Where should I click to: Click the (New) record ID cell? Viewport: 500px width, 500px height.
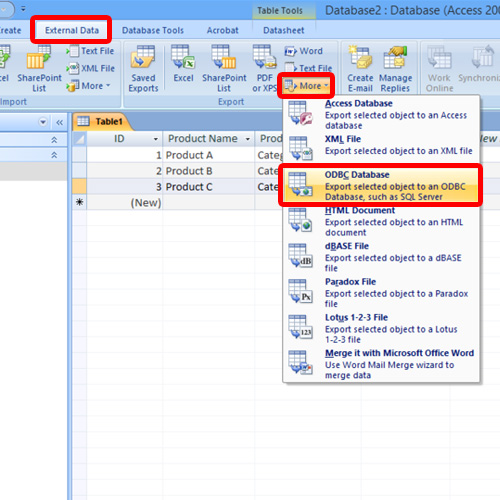tap(125, 203)
